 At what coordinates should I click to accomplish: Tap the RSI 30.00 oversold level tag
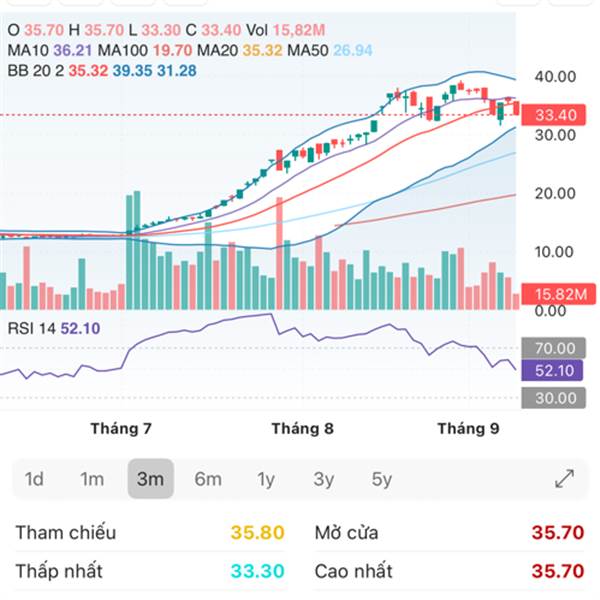click(553, 398)
